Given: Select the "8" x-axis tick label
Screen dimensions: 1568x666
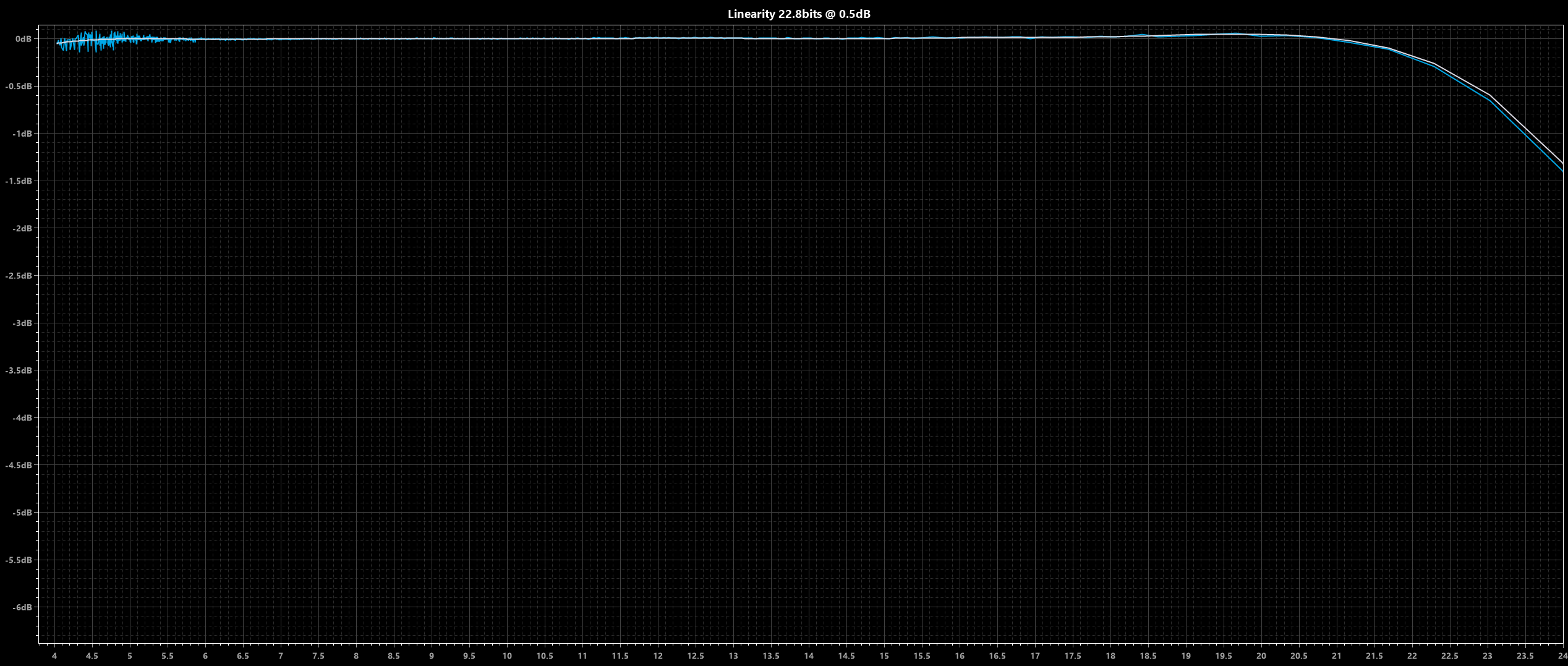Looking at the screenshot, I should (356, 656).
